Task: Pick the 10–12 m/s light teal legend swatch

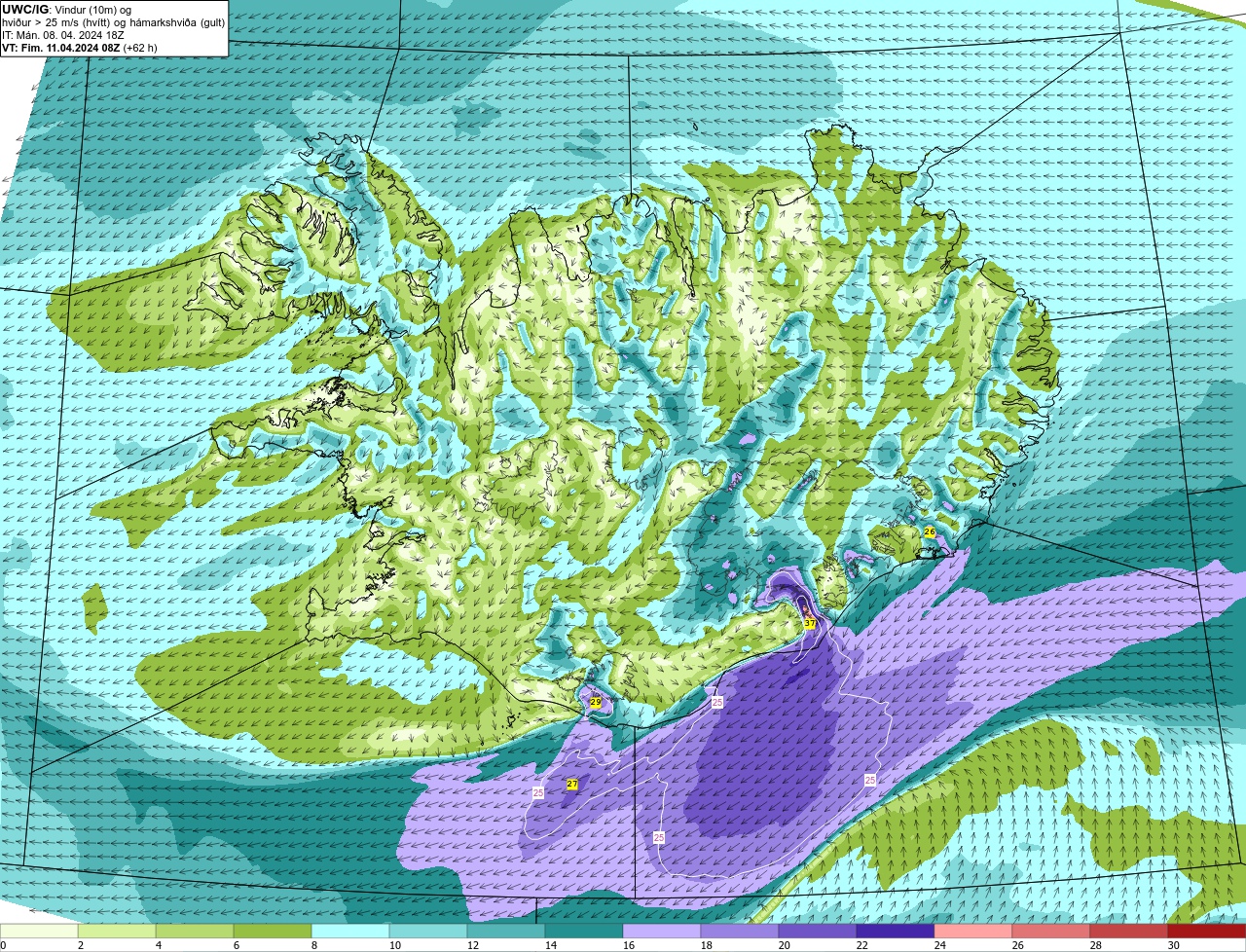Action: 428,932
